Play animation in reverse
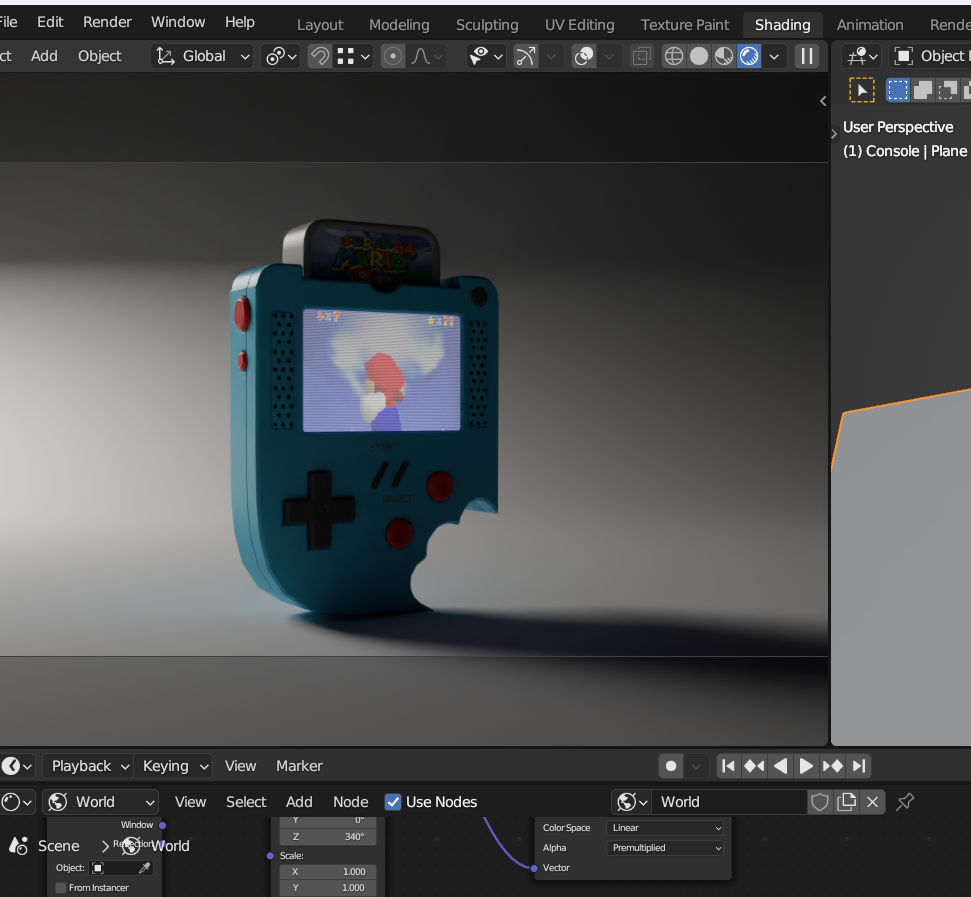The width and height of the screenshot is (971, 897). coord(780,766)
